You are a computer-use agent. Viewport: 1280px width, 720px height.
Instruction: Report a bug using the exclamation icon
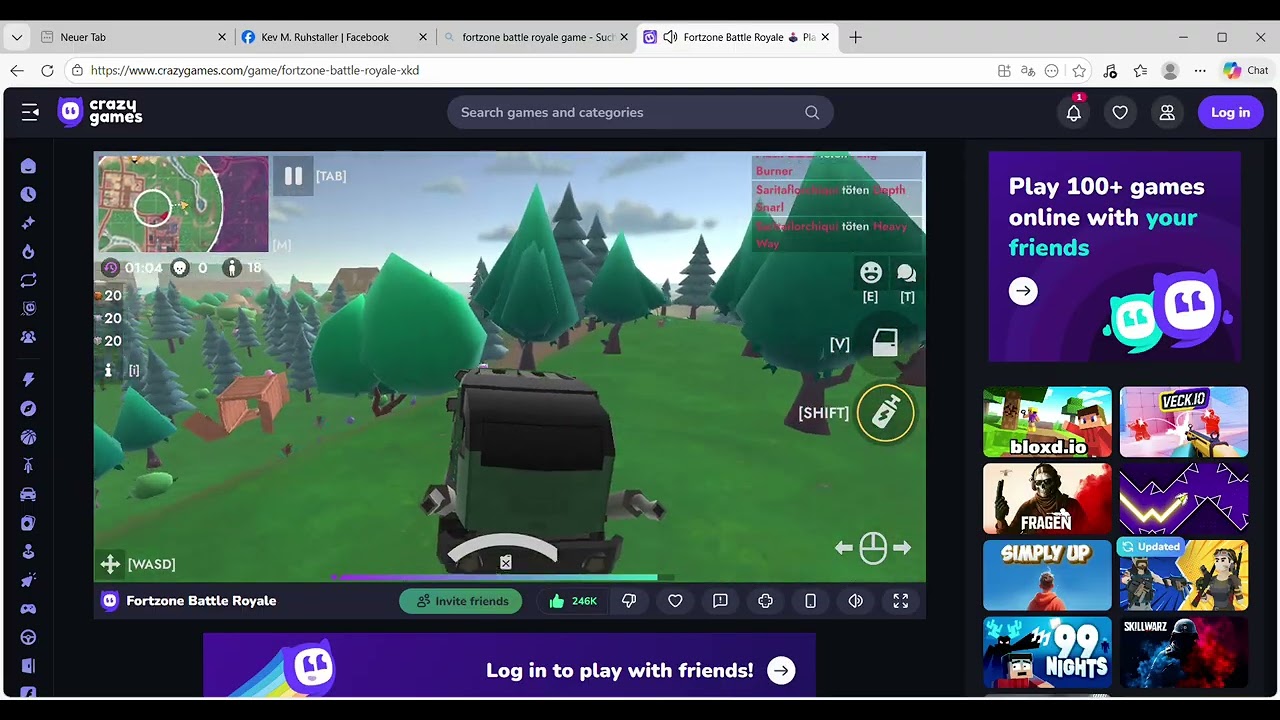[720, 601]
